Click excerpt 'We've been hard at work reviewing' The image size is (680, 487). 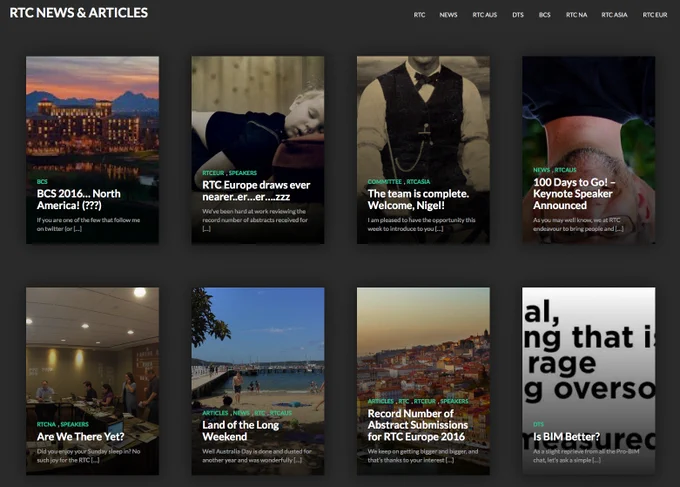[x=255, y=220]
